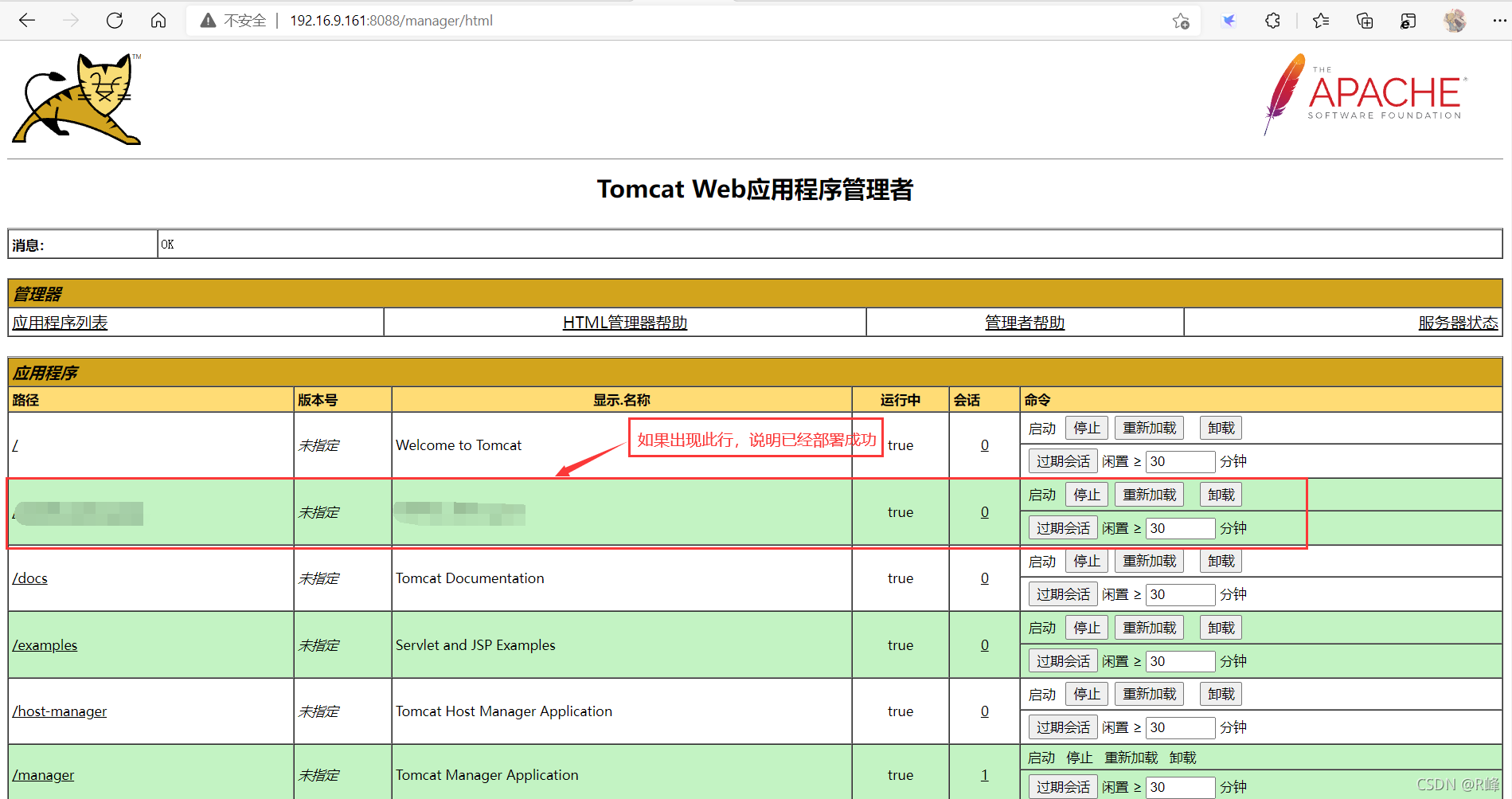Click the home icon in browser toolbar
The width and height of the screenshot is (1512, 799).
[158, 20]
